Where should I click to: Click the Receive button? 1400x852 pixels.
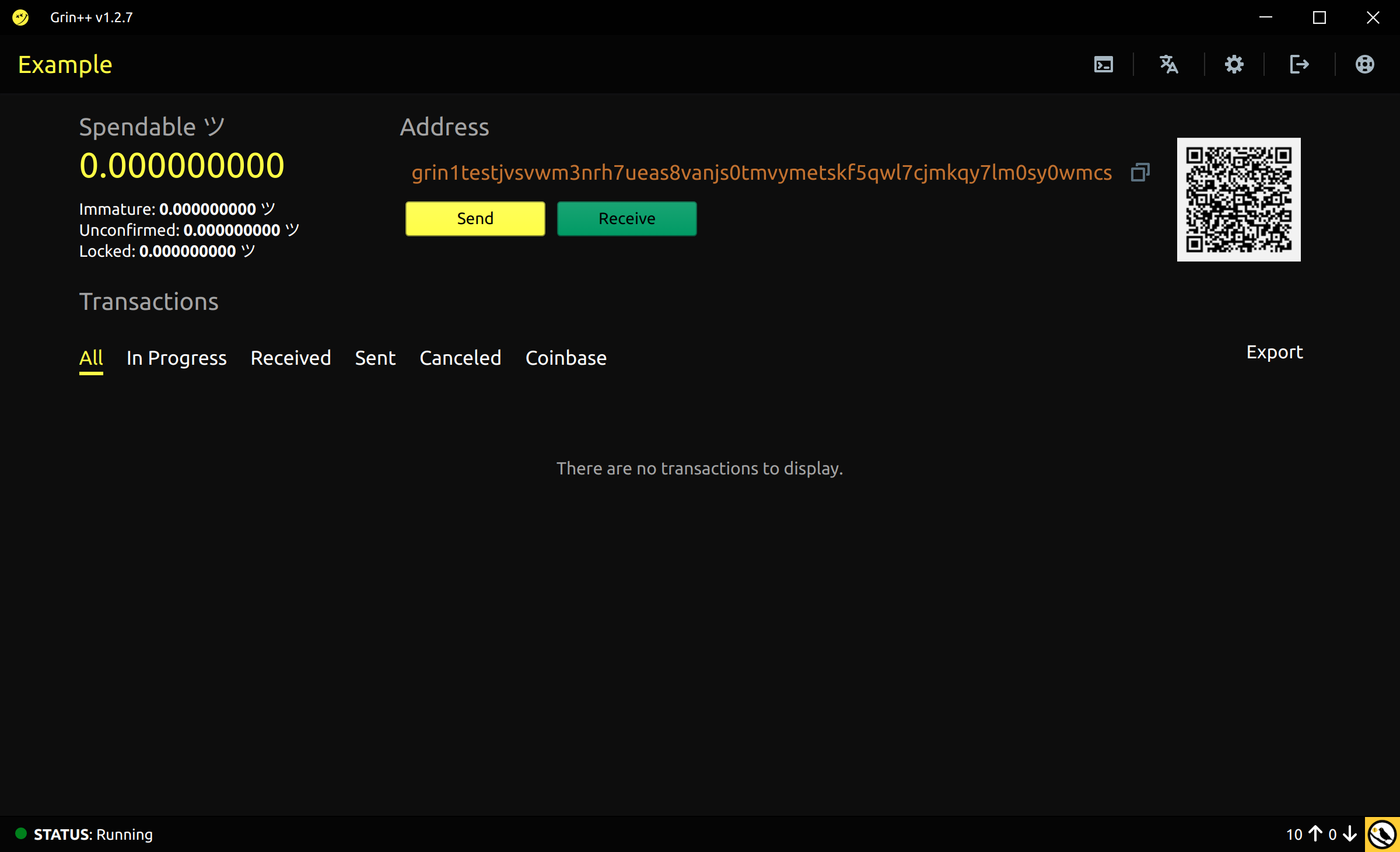(x=626, y=218)
